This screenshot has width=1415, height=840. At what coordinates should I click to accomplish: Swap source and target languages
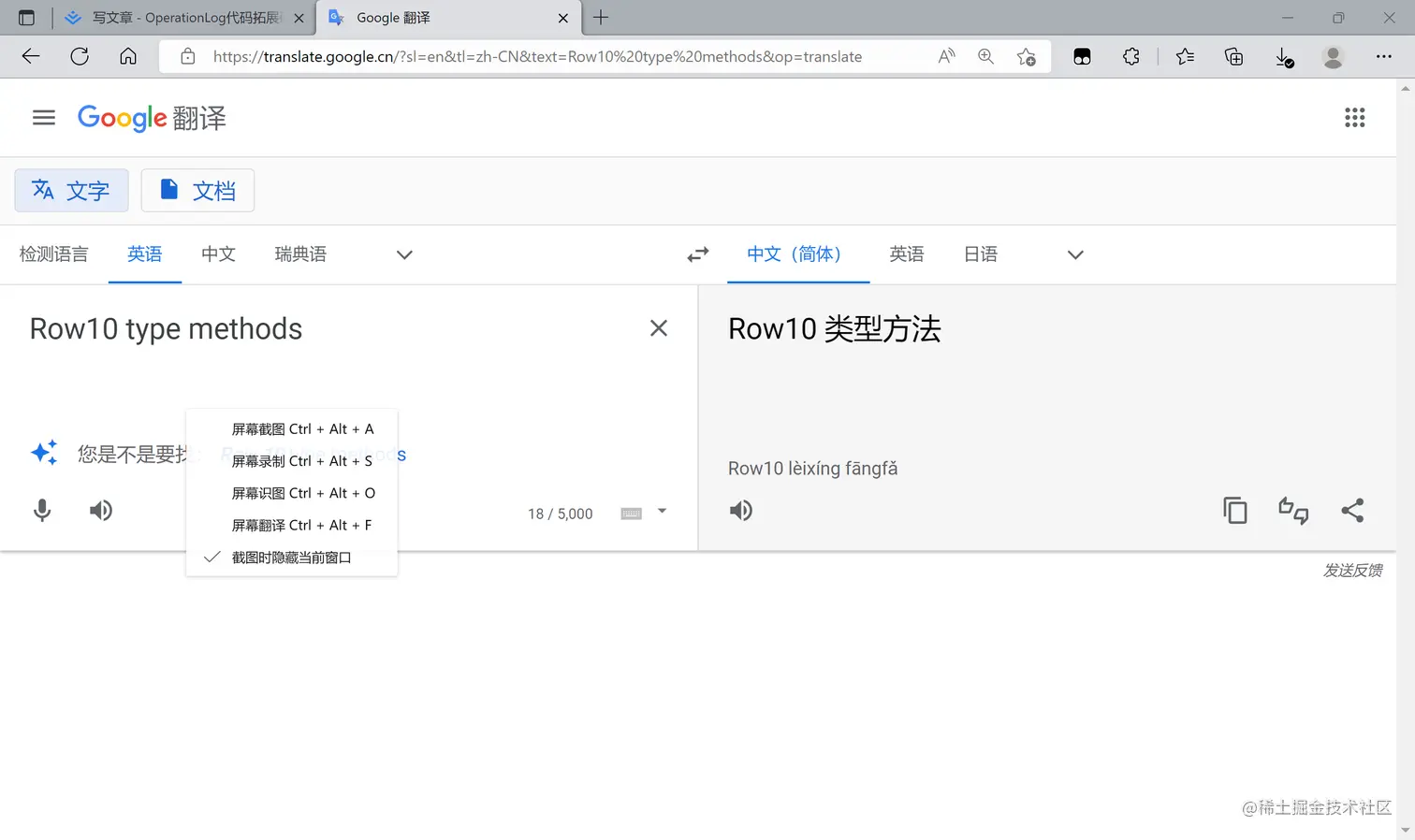point(698,254)
